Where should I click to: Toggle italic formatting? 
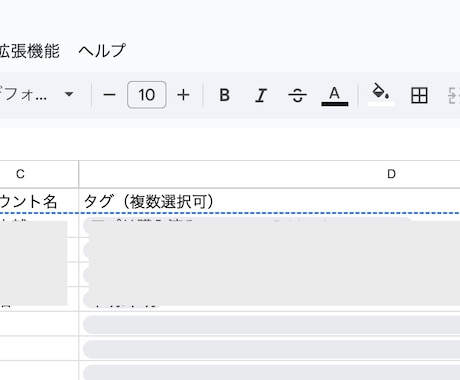[261, 95]
